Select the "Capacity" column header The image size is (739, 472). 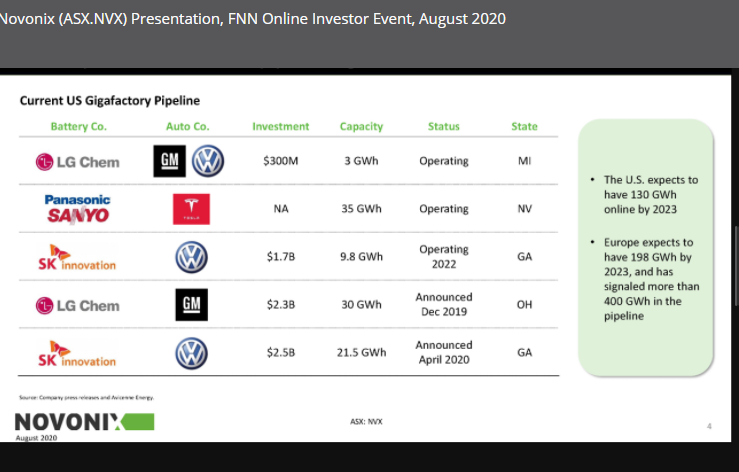[361, 127]
